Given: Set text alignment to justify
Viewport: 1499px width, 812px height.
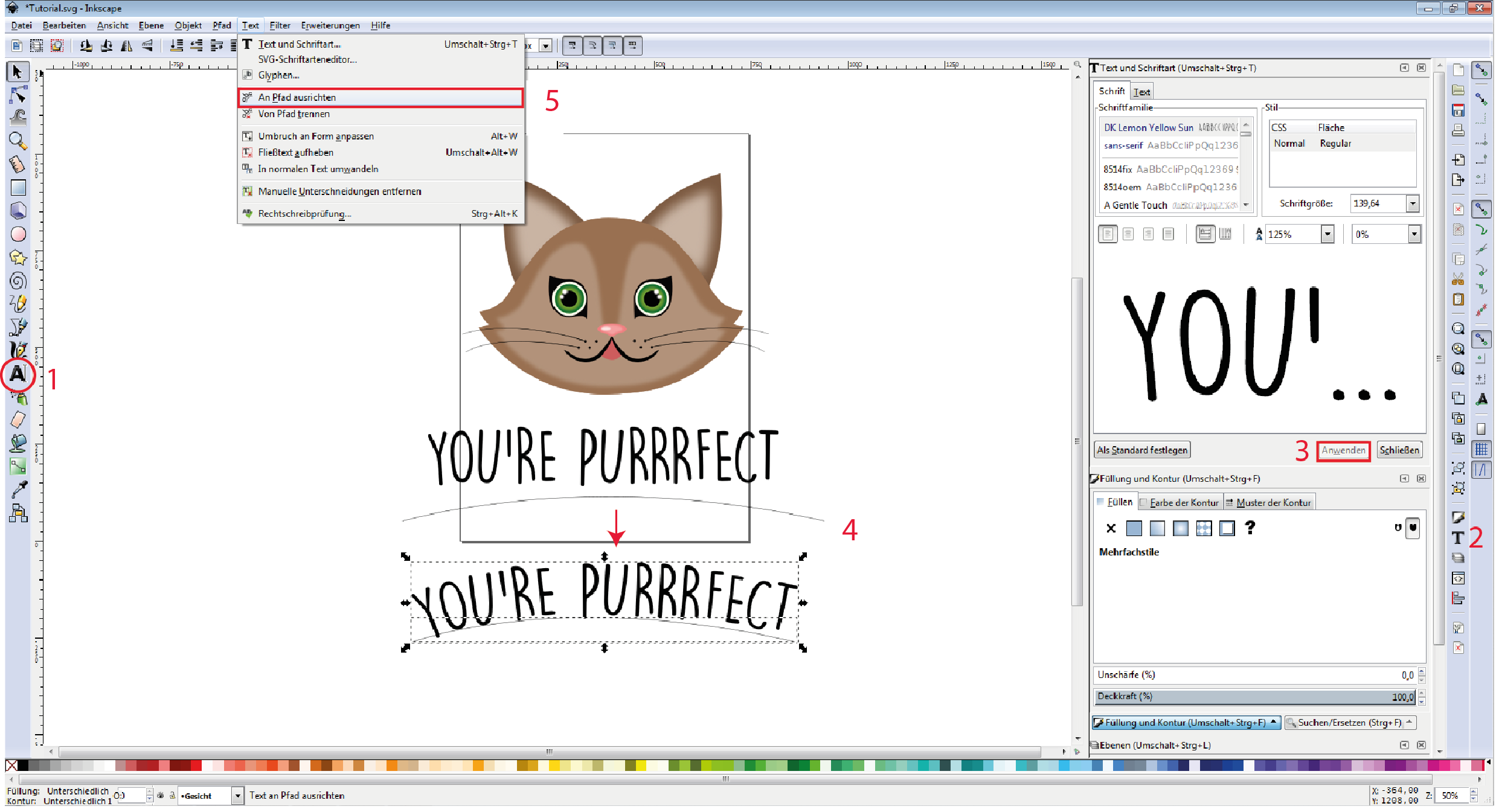Looking at the screenshot, I should tap(1169, 234).
